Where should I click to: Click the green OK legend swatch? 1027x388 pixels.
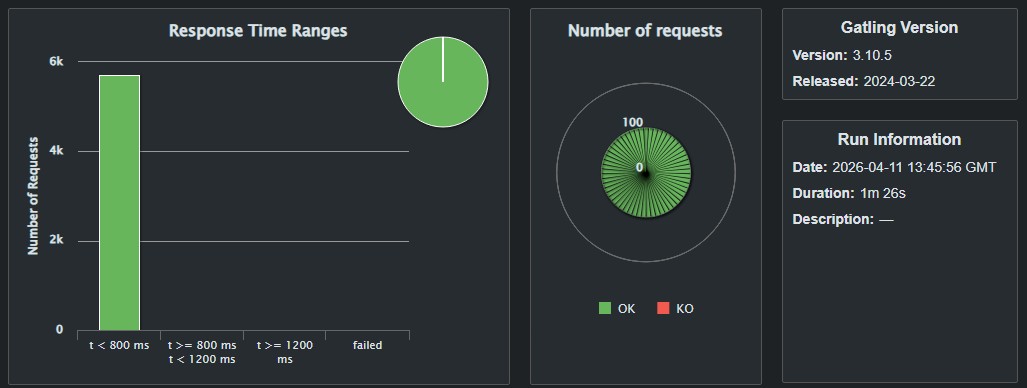click(x=605, y=309)
